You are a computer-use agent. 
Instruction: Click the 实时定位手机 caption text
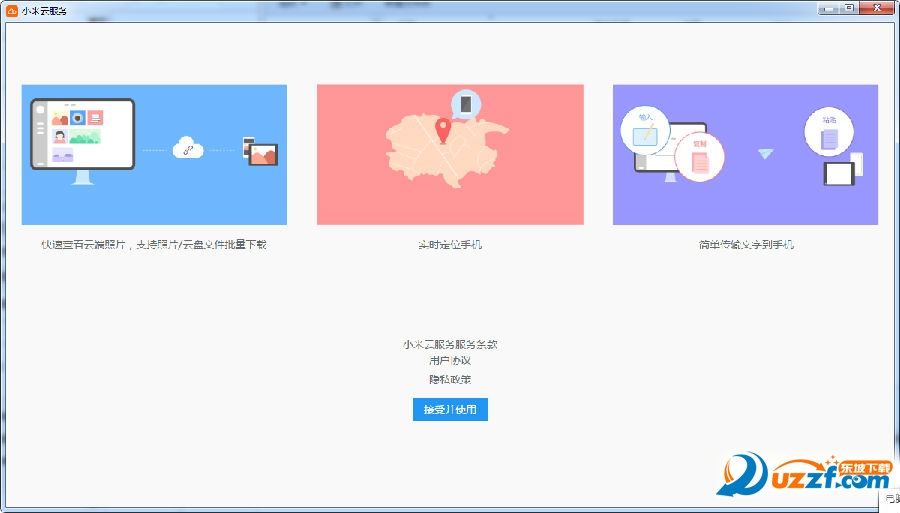click(450, 244)
